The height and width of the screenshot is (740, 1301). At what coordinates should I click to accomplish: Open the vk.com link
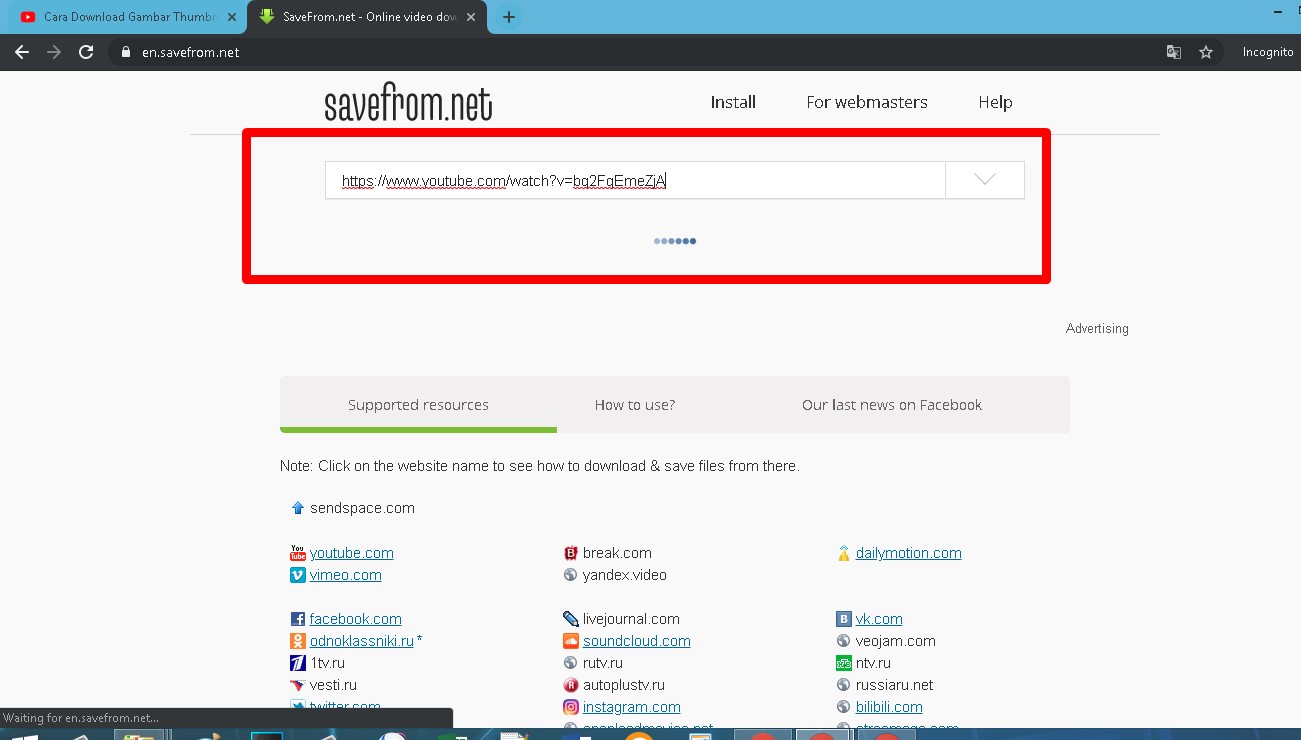879,619
